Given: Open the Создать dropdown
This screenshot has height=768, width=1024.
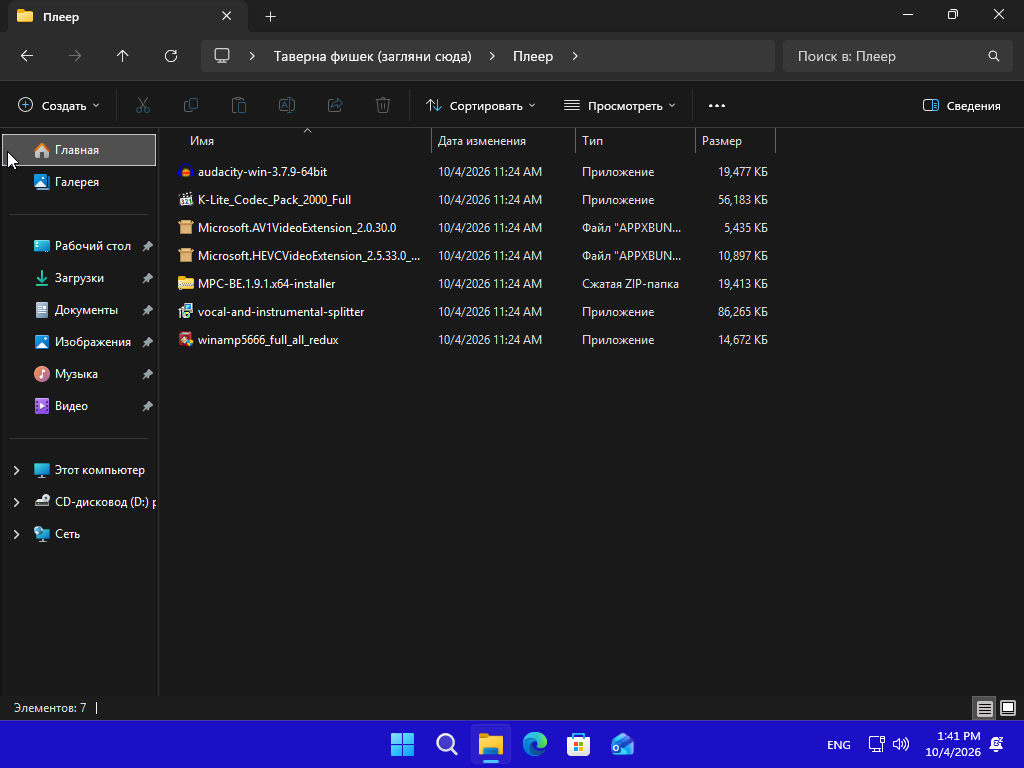Looking at the screenshot, I should tap(59, 106).
